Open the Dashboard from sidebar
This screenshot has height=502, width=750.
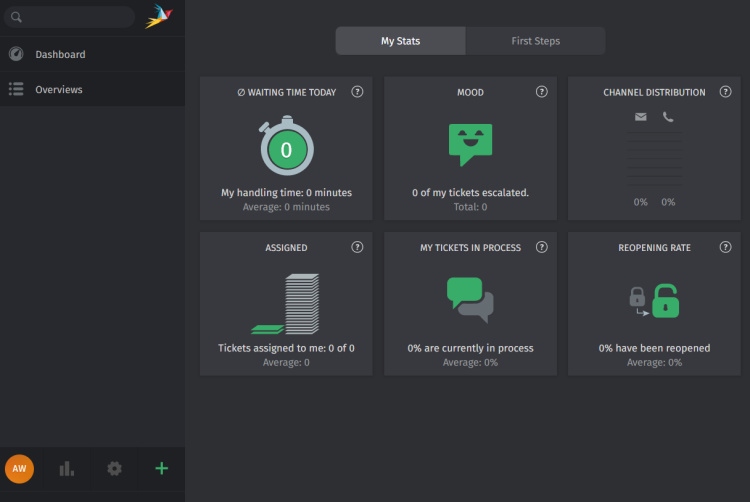[60, 54]
